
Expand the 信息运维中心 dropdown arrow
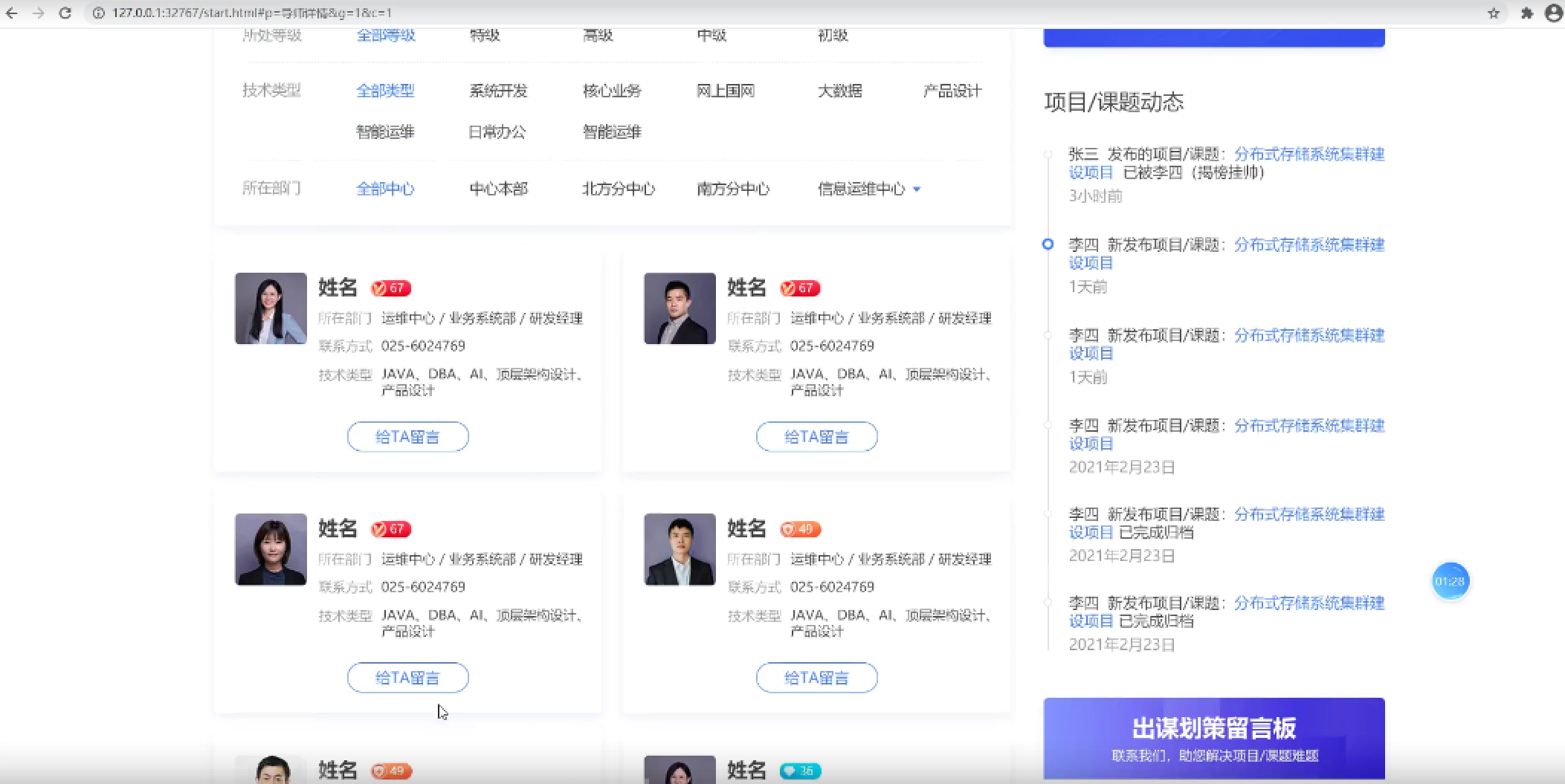[x=917, y=189]
